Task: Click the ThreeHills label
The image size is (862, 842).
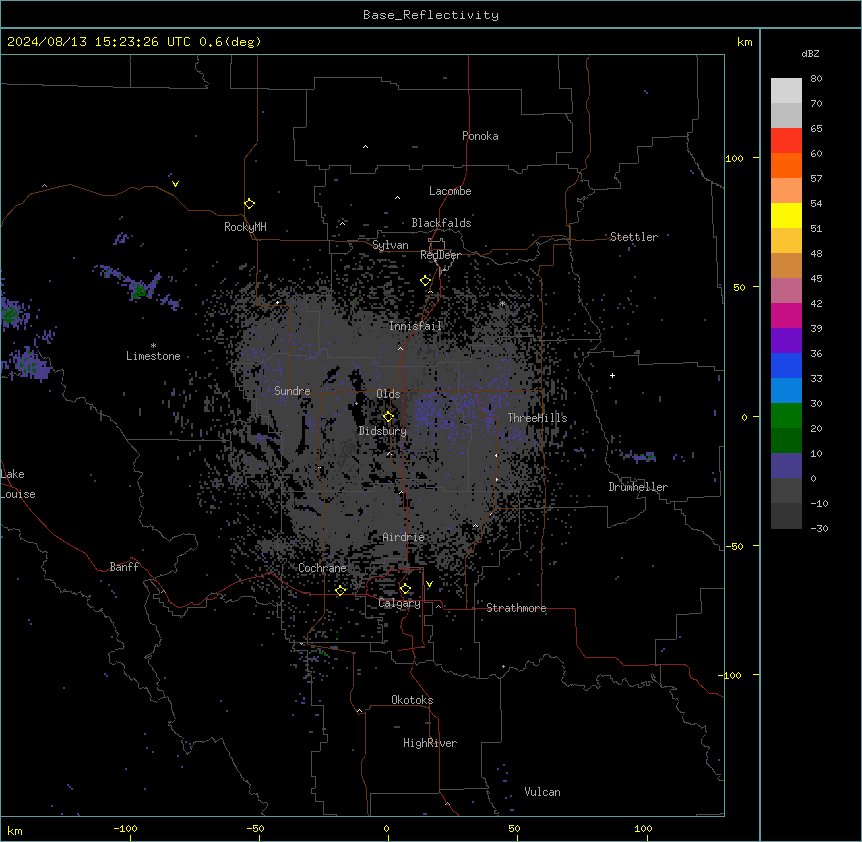Action: pos(537,418)
